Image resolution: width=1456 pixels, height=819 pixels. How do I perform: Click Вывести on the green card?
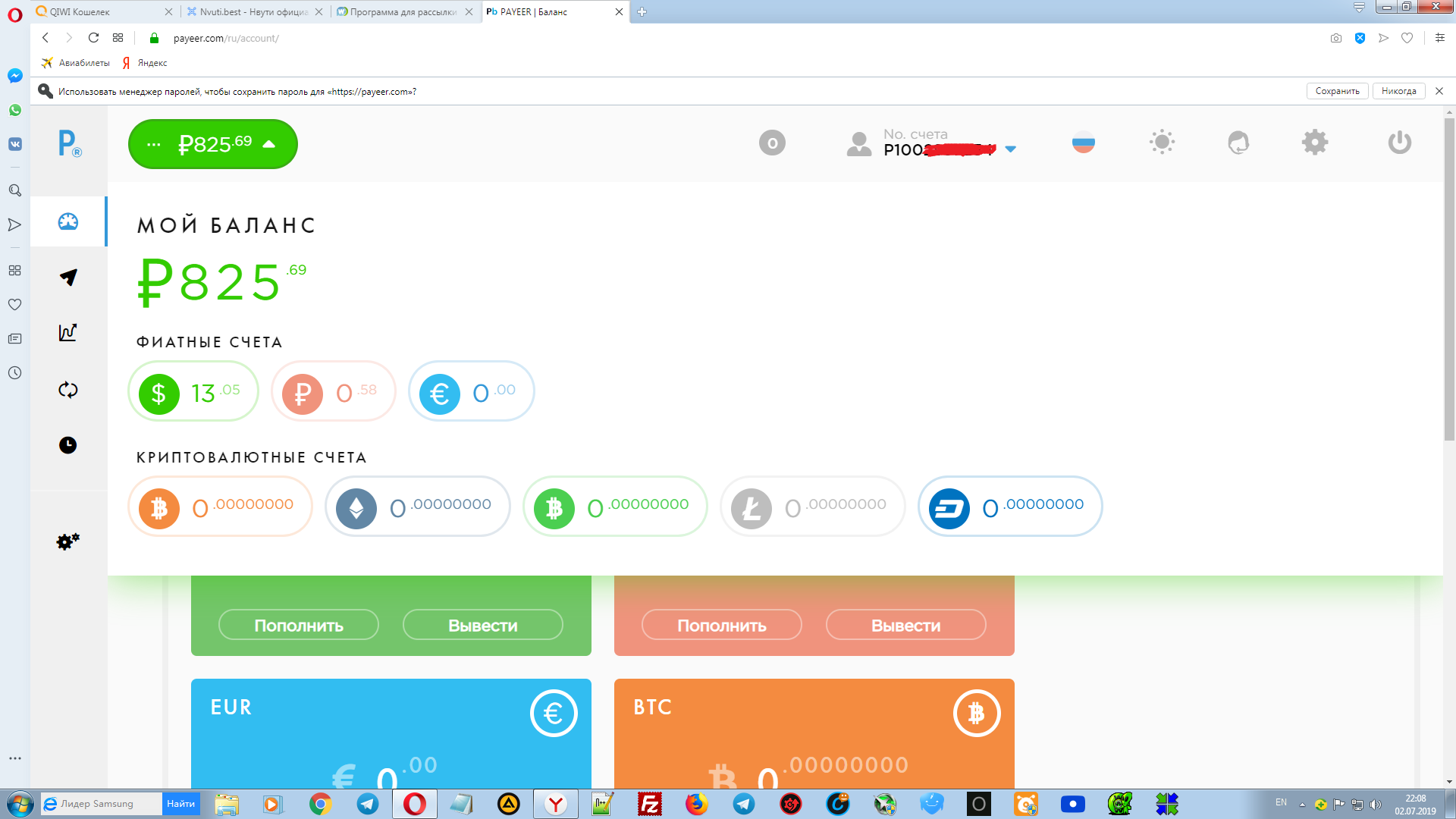483,625
